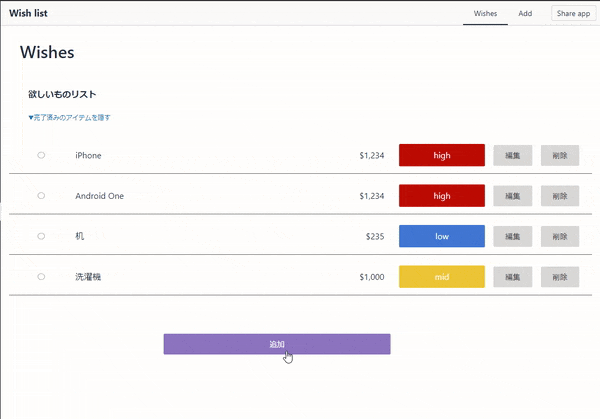Switch to the Wishes tab
This screenshot has width=600, height=419.
(x=485, y=13)
